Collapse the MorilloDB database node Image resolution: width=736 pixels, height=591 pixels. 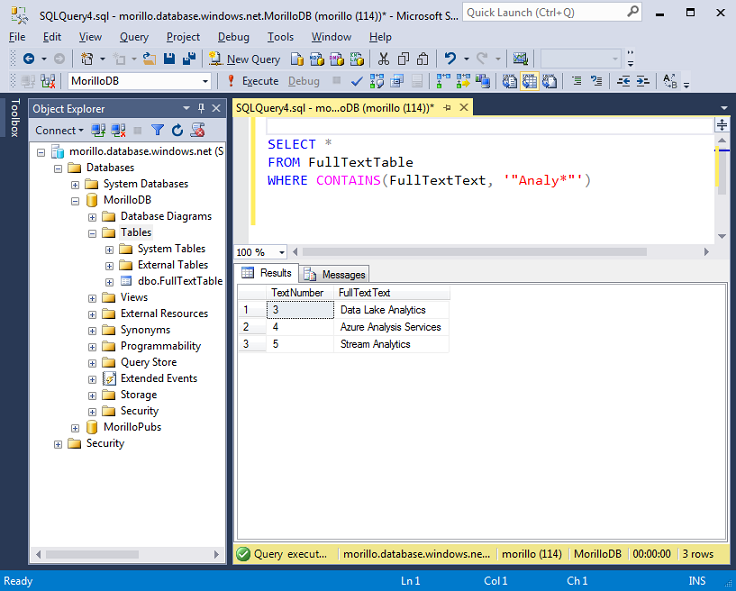[x=75, y=201]
